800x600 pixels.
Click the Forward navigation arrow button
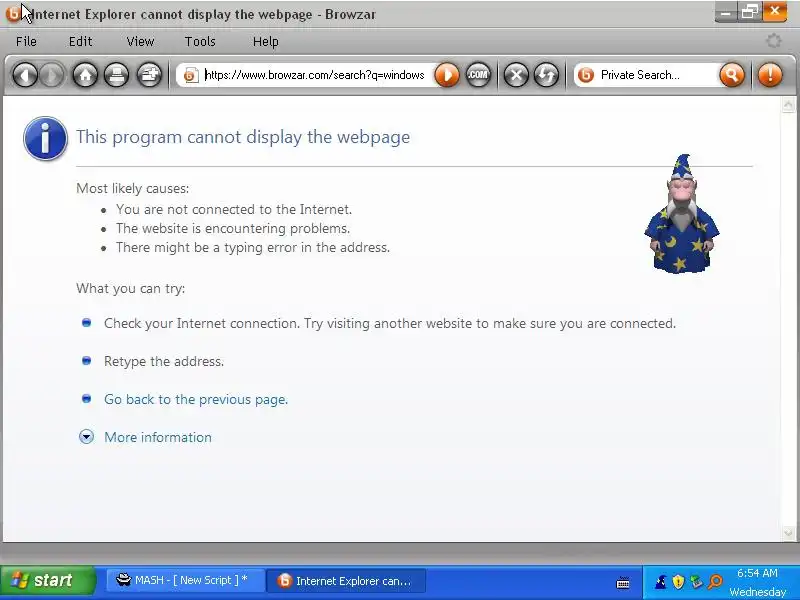tap(52, 76)
